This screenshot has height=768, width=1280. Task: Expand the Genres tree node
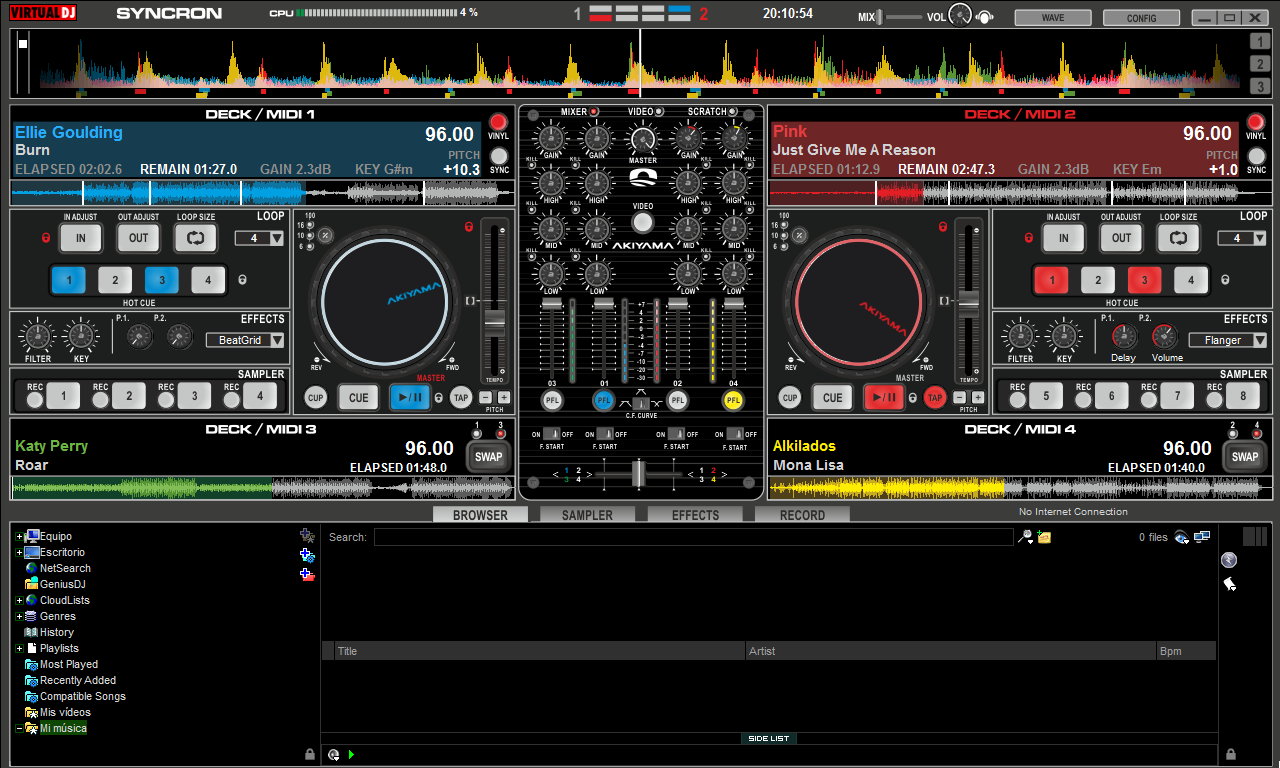pyautogui.click(x=19, y=617)
